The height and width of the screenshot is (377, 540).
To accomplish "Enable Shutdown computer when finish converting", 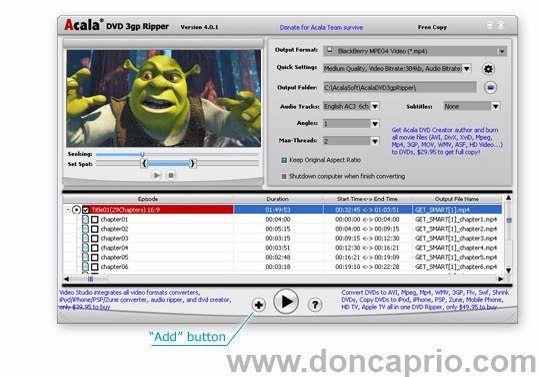I will [x=284, y=177].
